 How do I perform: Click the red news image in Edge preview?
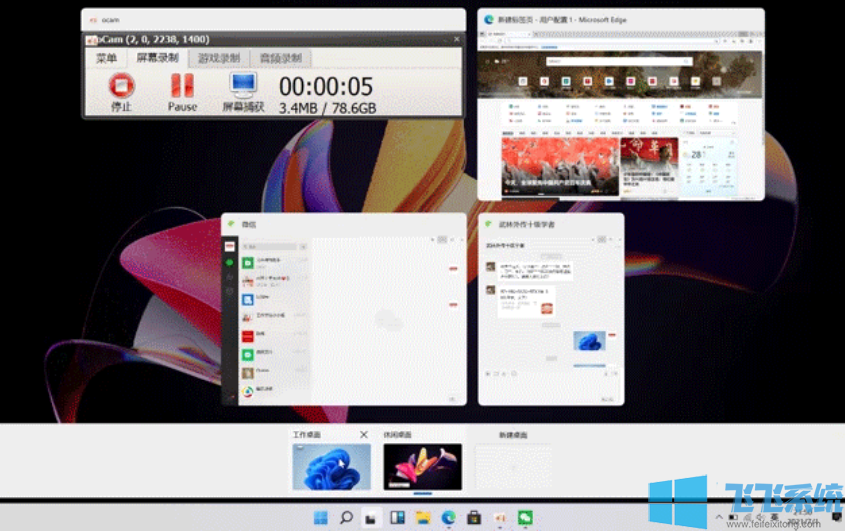(x=560, y=166)
